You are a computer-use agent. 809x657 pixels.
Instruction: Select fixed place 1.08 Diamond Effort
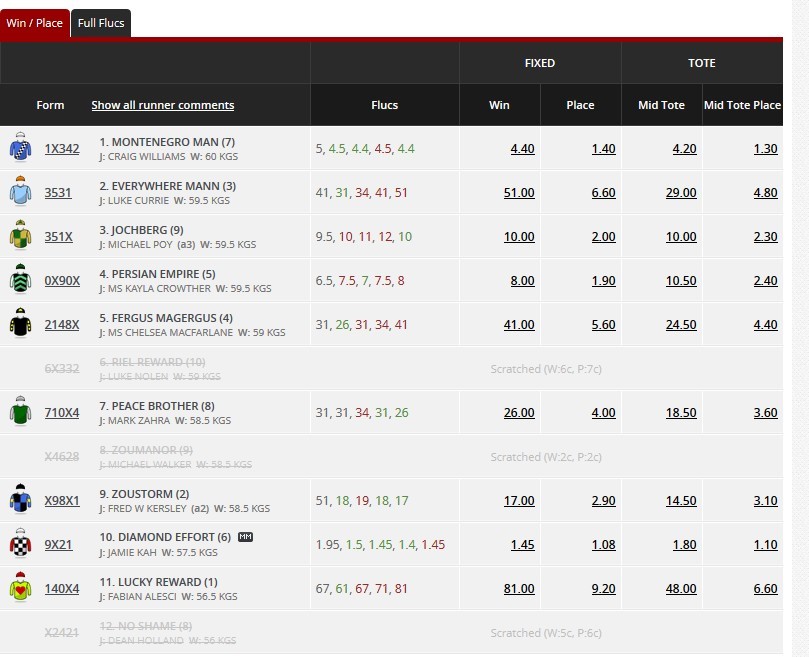(x=603, y=544)
